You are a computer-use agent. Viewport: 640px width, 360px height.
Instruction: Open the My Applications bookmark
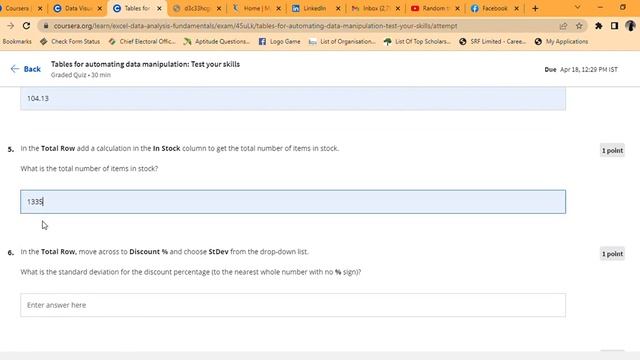562,42
